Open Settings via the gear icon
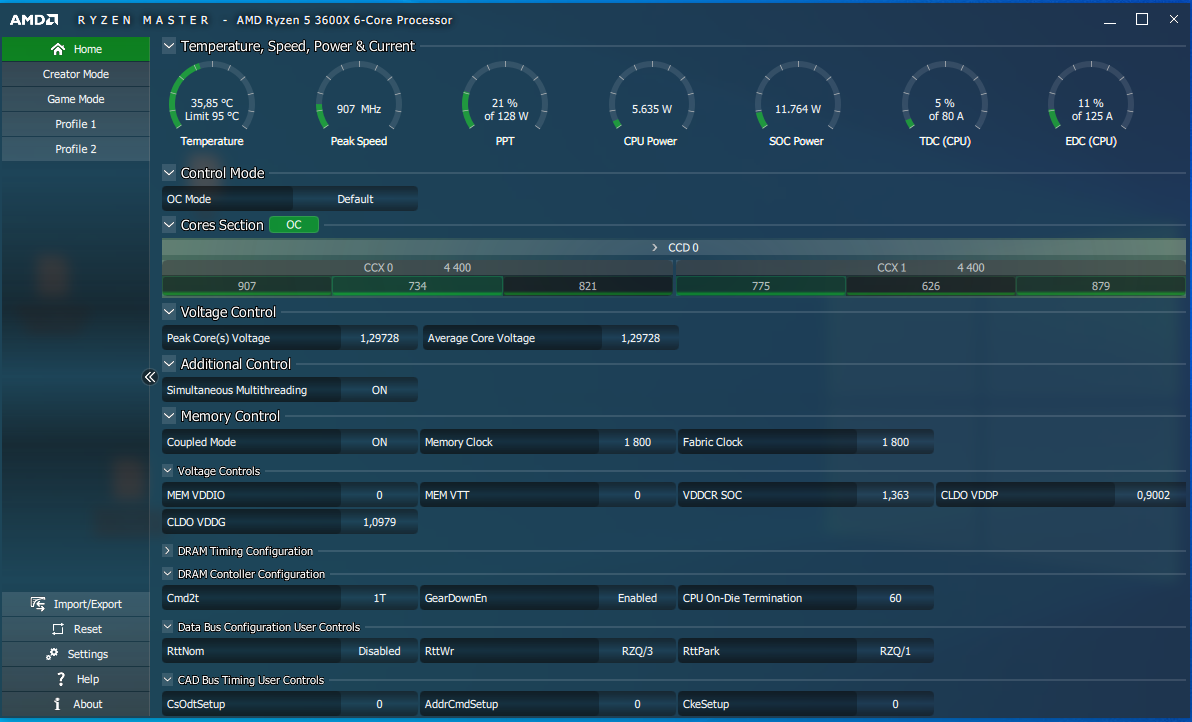Image resolution: width=1192 pixels, height=722 pixels. point(52,654)
